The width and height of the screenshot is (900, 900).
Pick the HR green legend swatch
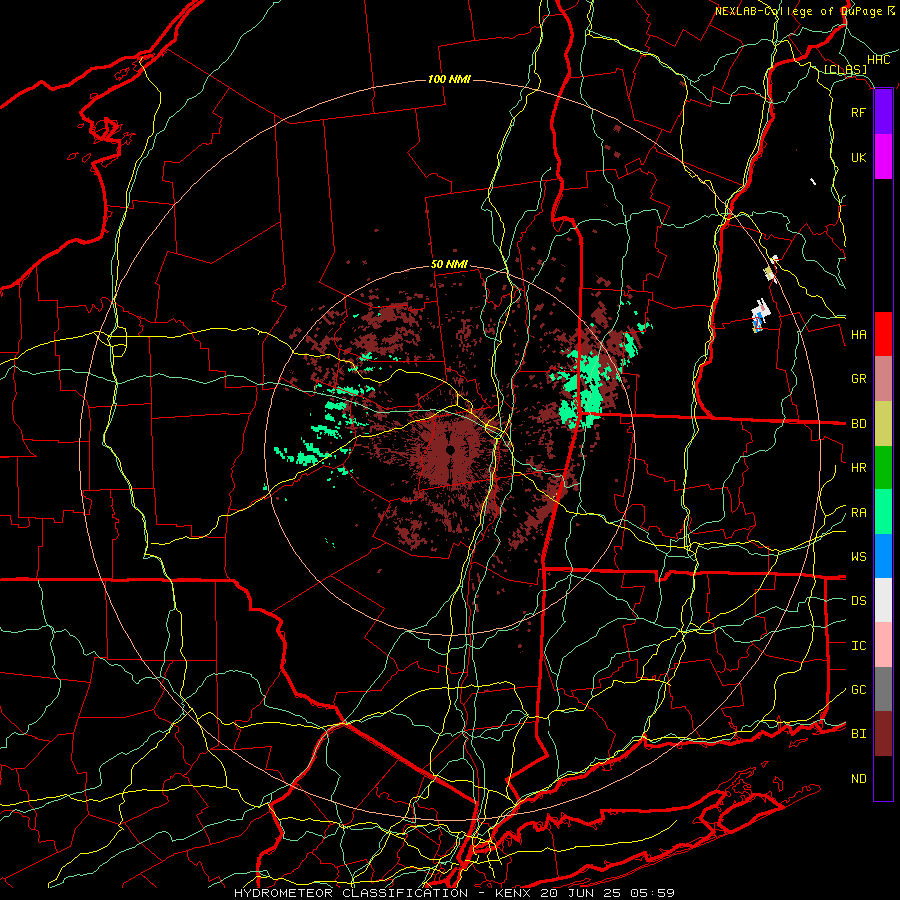883,467
